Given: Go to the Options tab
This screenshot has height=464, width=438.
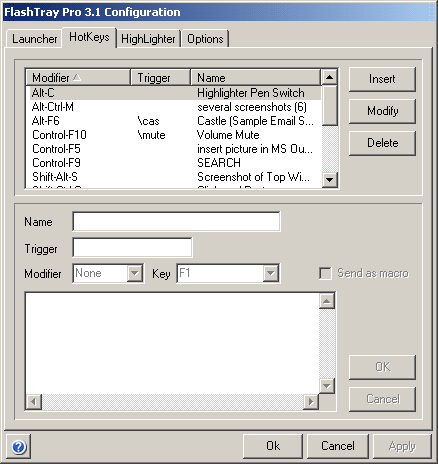Looking at the screenshot, I should coord(205,39).
